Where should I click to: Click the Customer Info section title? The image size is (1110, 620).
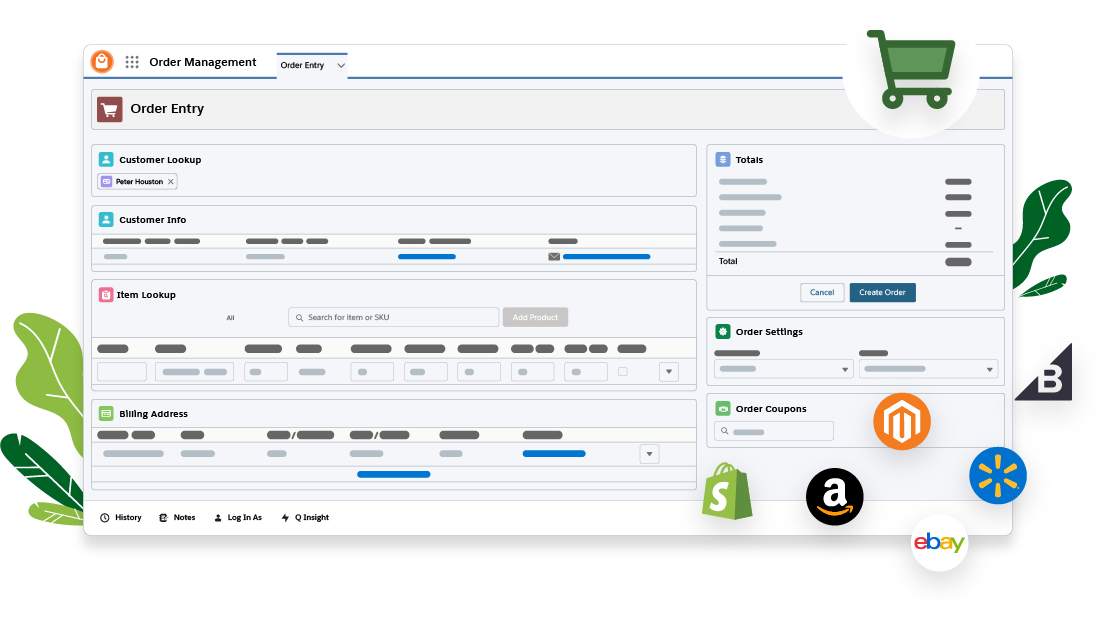(153, 220)
